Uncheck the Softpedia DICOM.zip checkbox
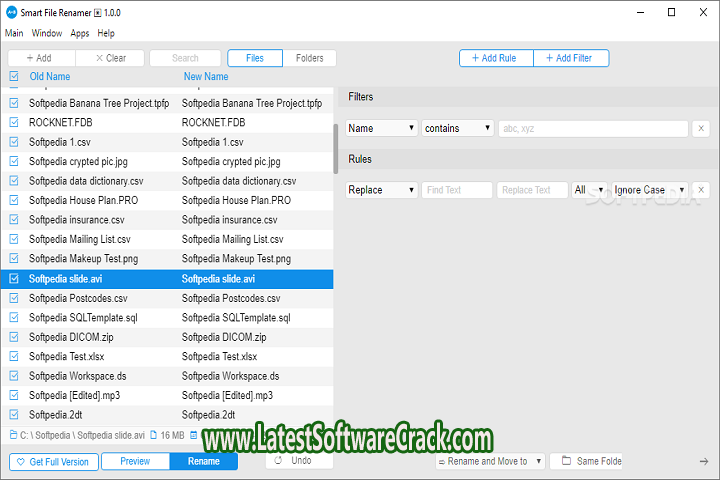Viewport: 720px width, 480px height. [x=14, y=337]
